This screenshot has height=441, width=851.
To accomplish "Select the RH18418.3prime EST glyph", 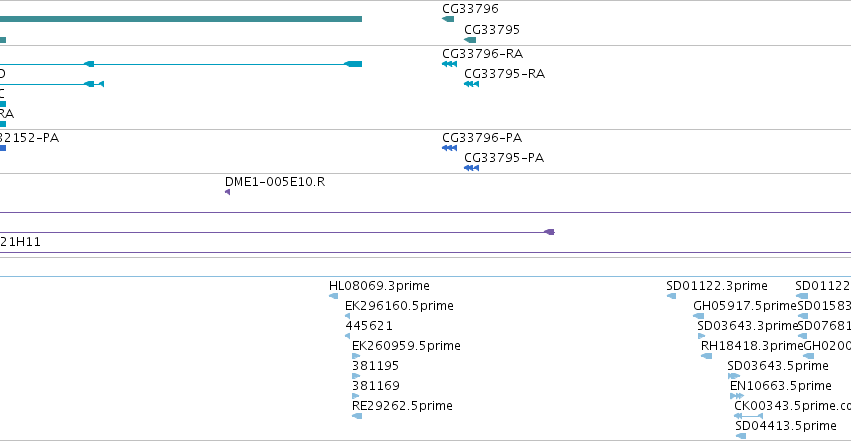I will pyautogui.click(x=707, y=356).
